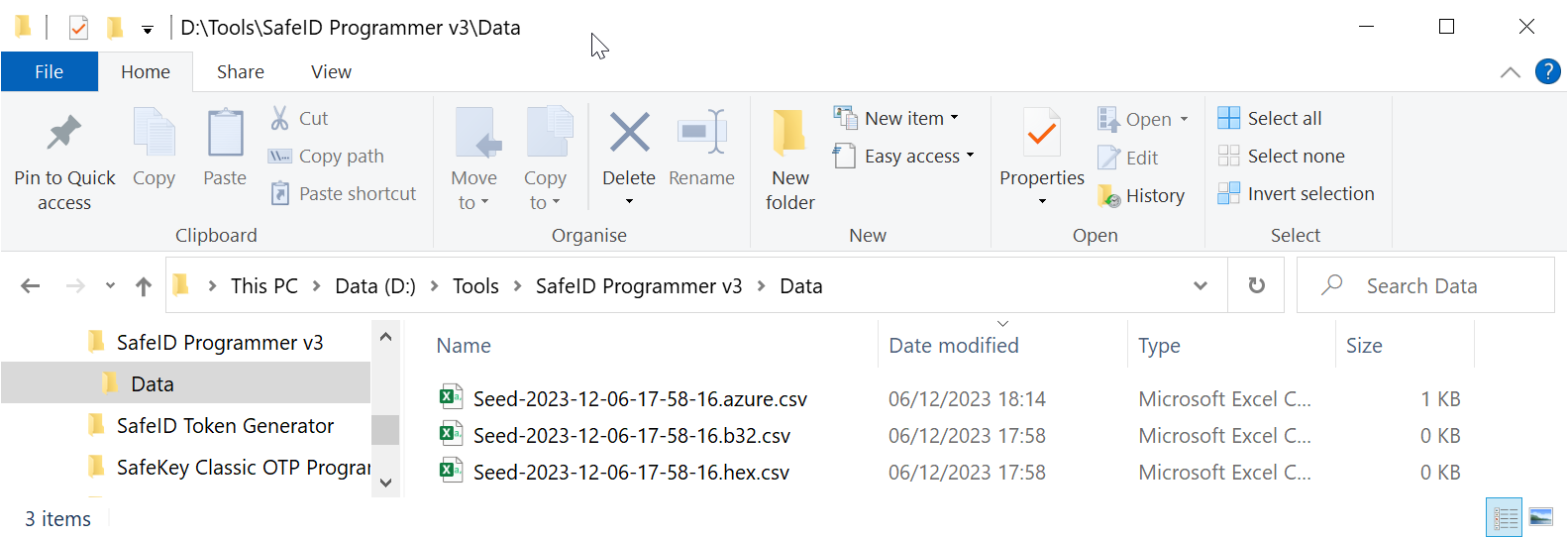Open the blue Help question mark

(1547, 71)
